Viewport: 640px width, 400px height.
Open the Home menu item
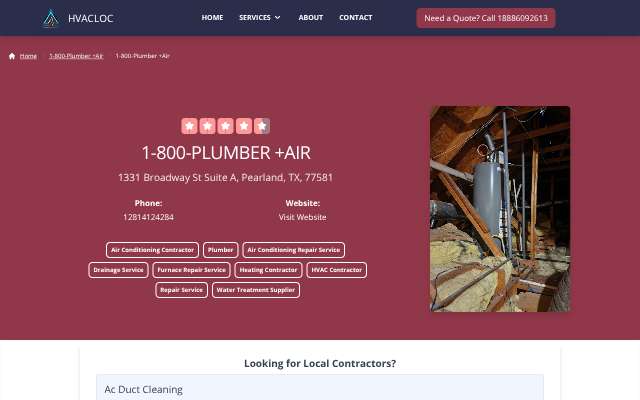(x=212, y=18)
